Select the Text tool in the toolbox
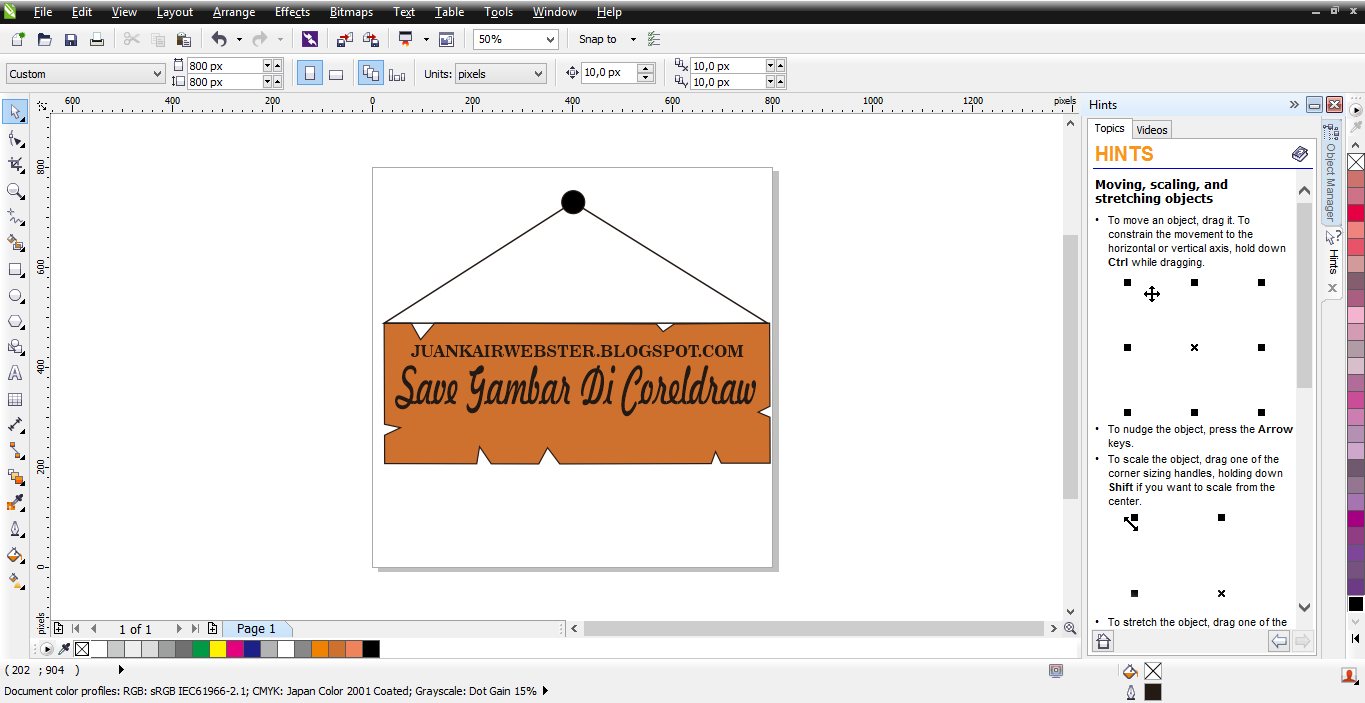Viewport: 1365px width, 703px height. (x=14, y=372)
